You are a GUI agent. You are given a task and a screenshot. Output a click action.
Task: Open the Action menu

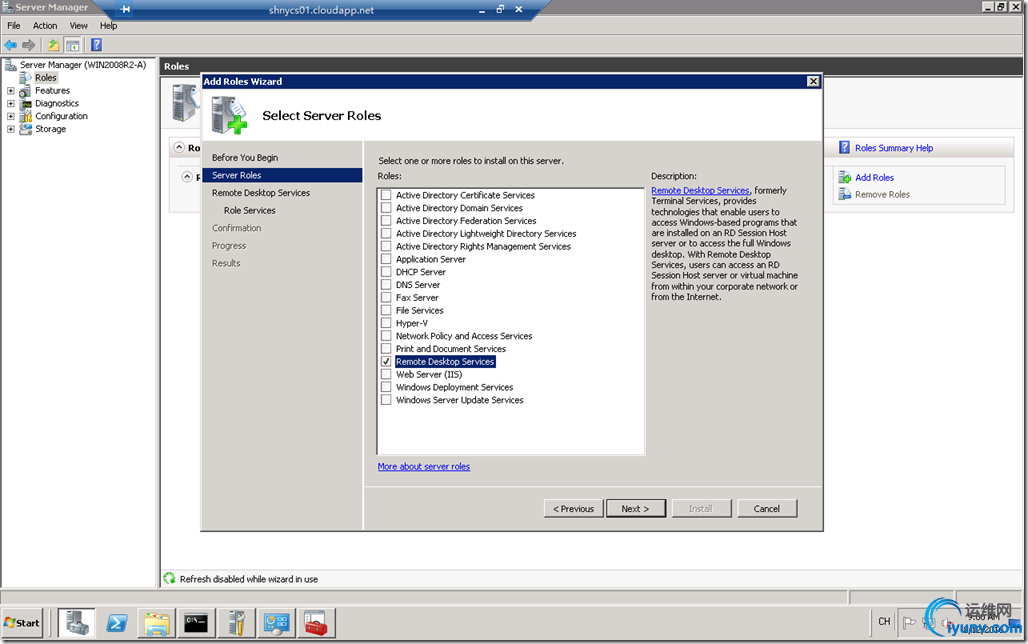(45, 26)
